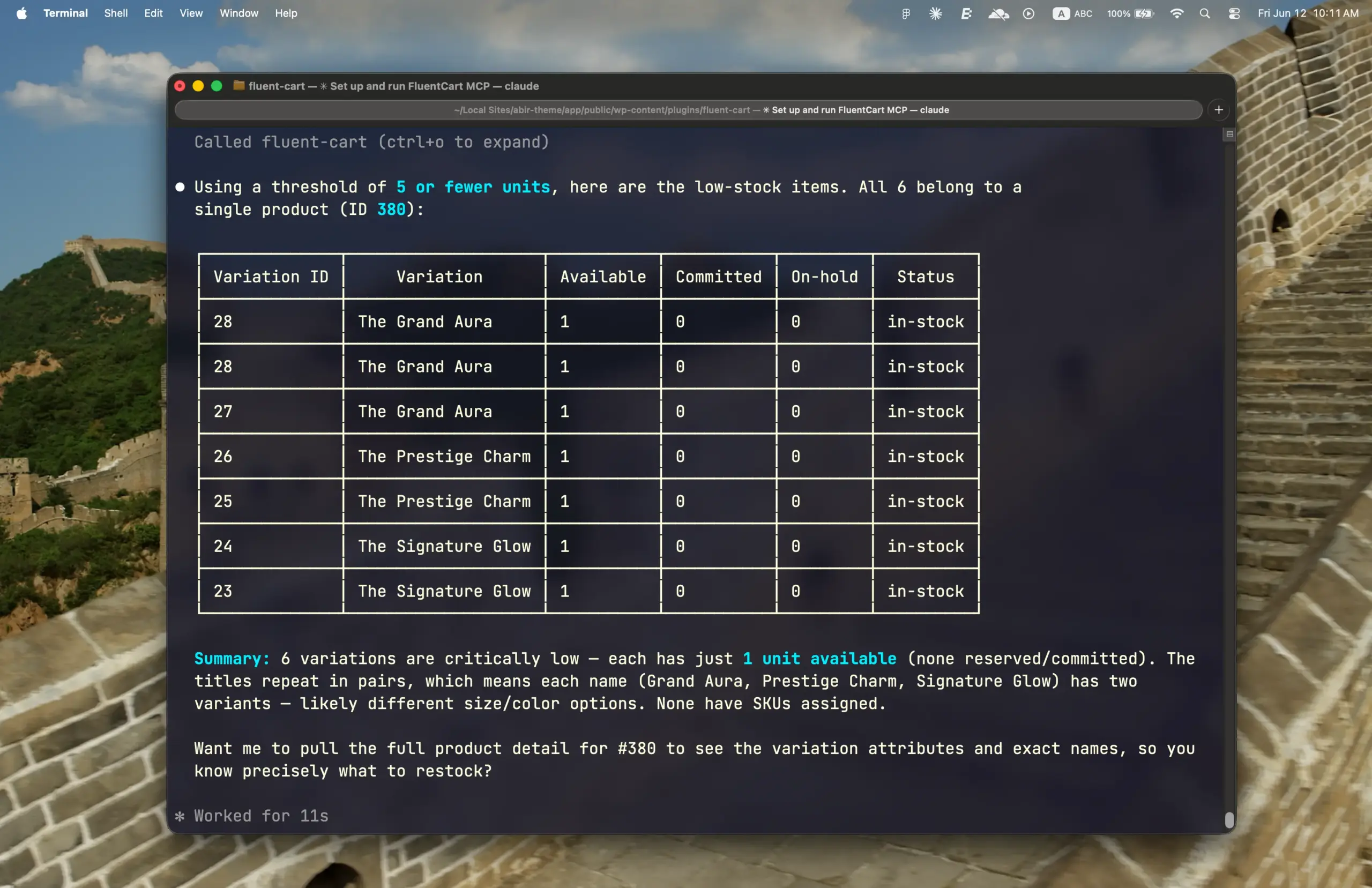Click the 'On-hold' column header
This screenshot has height=888, width=1372.
point(824,277)
